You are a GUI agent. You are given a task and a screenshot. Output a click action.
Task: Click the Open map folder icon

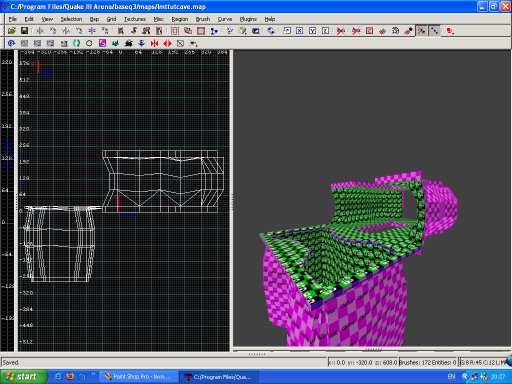tap(12, 31)
